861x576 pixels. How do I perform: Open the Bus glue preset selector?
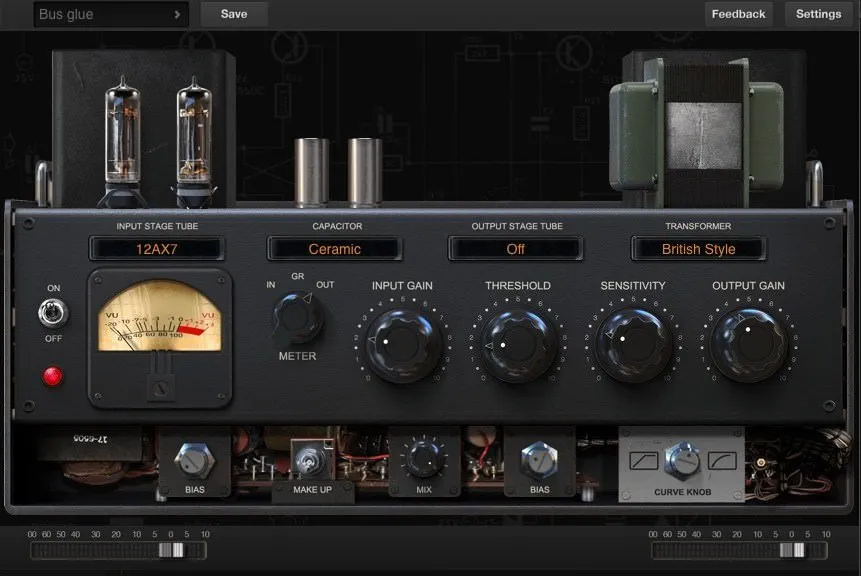111,14
